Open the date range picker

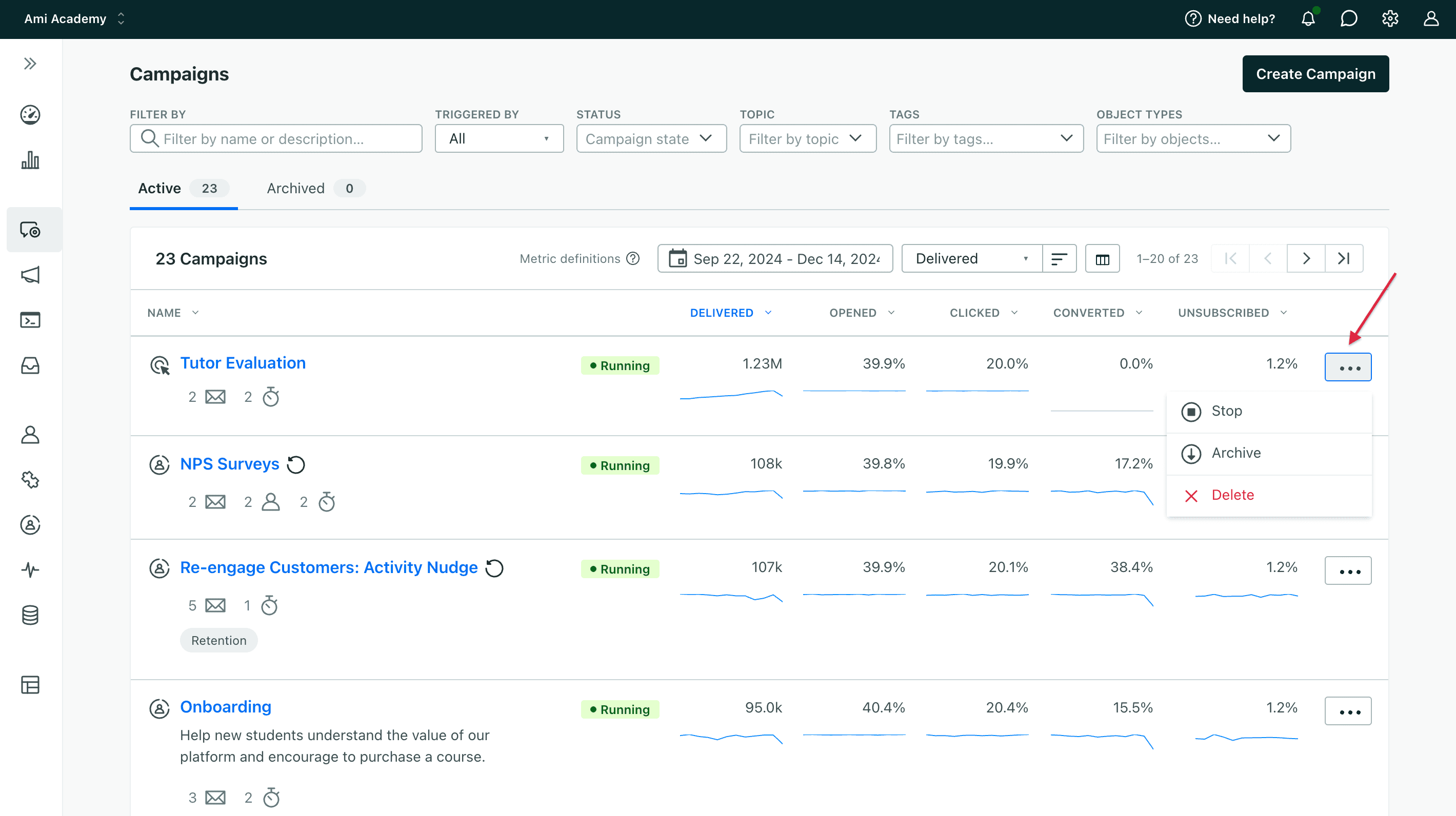pos(775,259)
